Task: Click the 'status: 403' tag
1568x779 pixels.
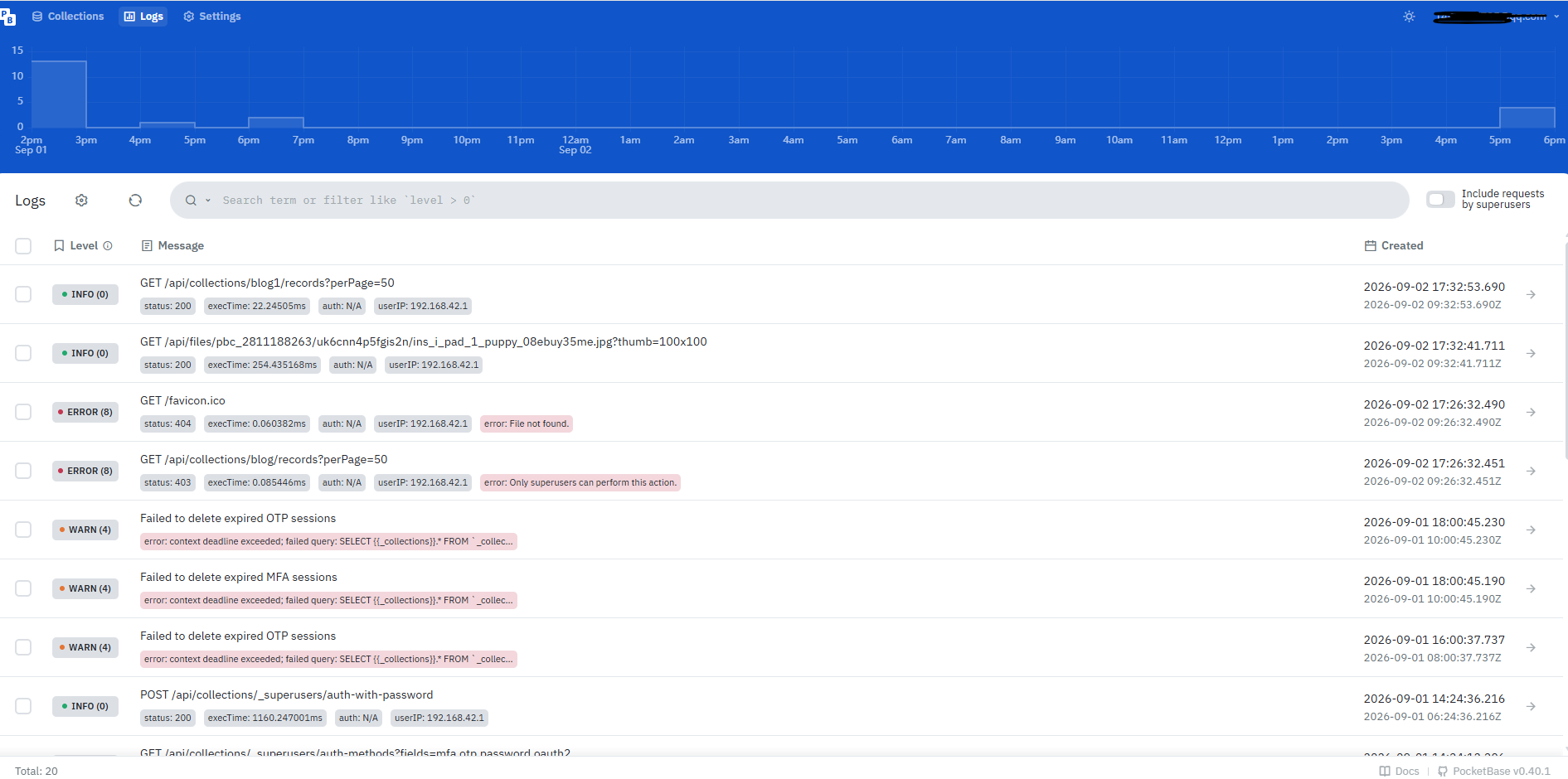Action: click(167, 482)
